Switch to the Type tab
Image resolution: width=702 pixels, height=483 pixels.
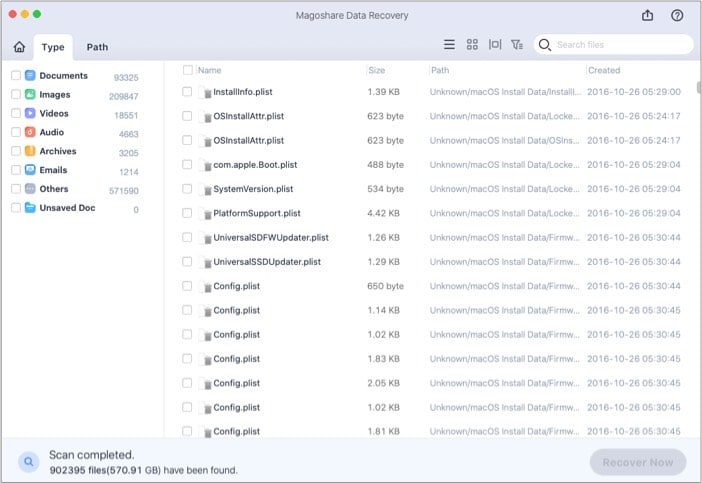(x=53, y=47)
